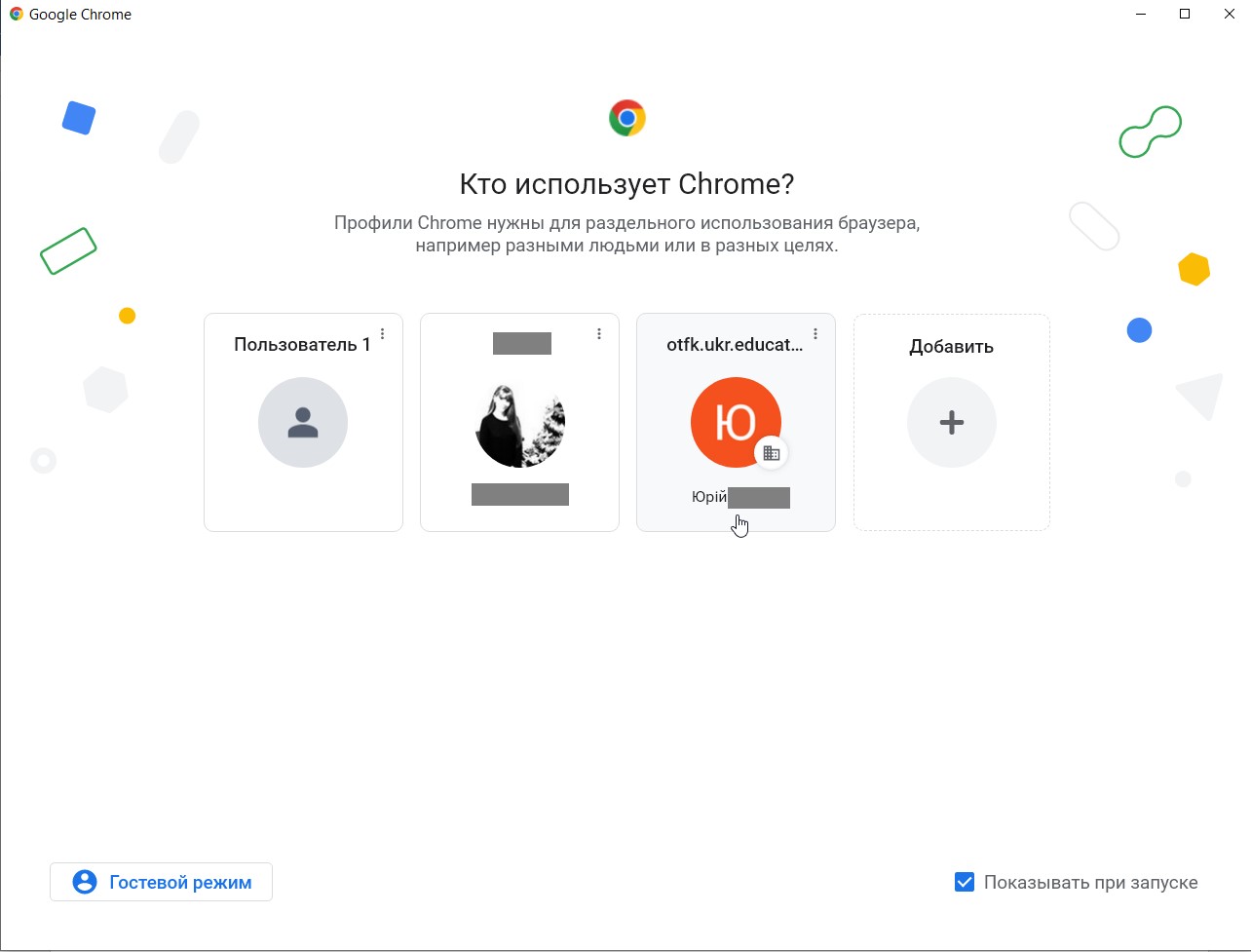
Task: Click the Кто использует Chrome? heading
Action: pyautogui.click(x=626, y=184)
